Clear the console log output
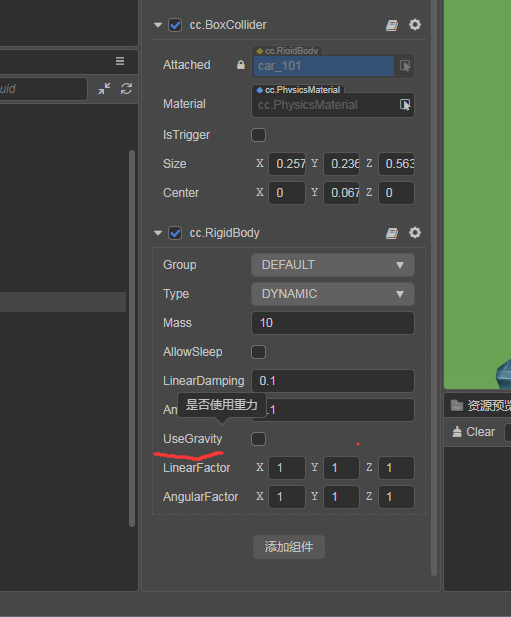Image resolution: width=511 pixels, height=617 pixels. pos(474,432)
